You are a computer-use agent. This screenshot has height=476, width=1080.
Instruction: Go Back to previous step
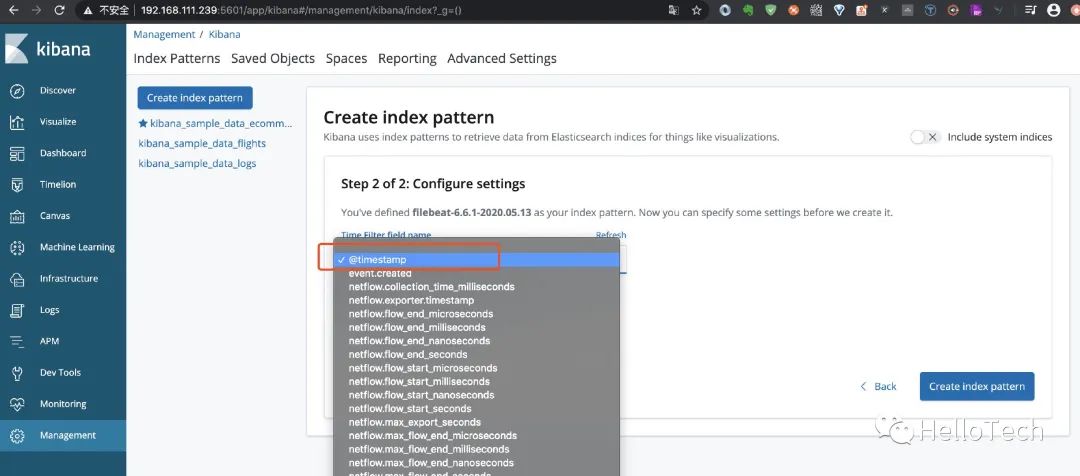point(878,386)
